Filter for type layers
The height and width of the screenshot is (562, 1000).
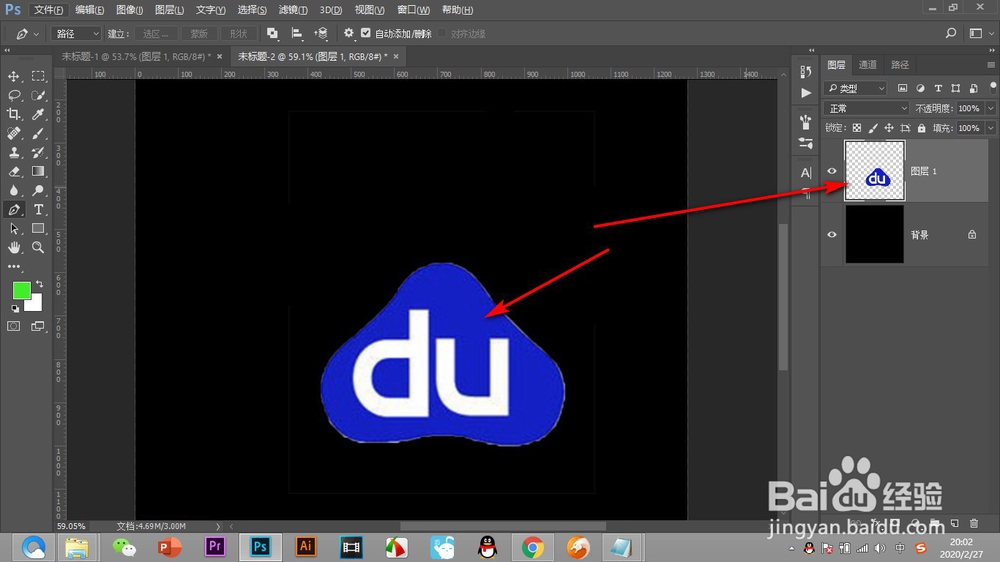tap(938, 88)
